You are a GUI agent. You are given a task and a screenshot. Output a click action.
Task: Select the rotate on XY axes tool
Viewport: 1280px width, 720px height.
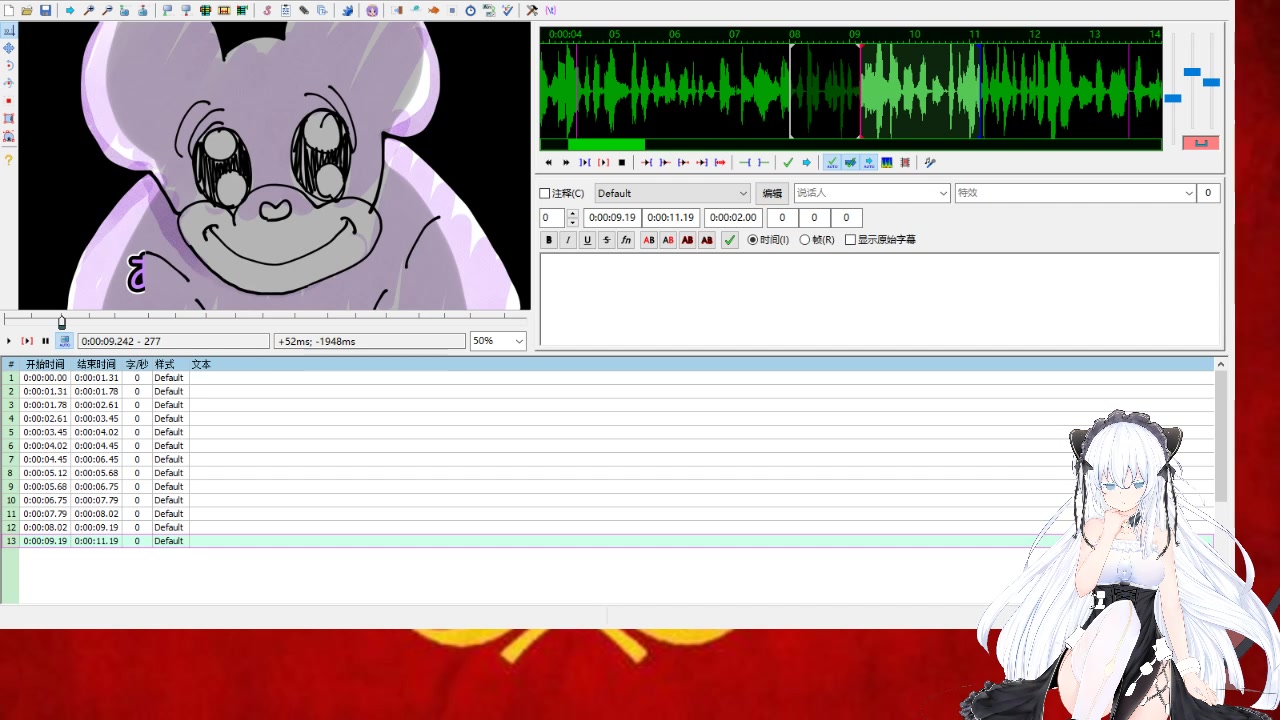[x=9, y=83]
